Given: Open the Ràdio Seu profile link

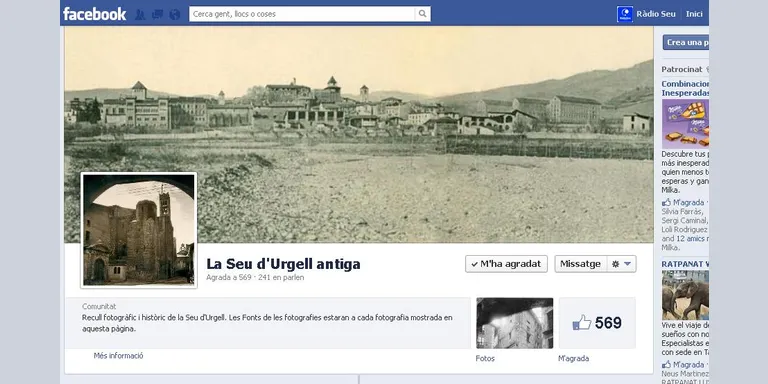Looking at the screenshot, I should point(656,14).
